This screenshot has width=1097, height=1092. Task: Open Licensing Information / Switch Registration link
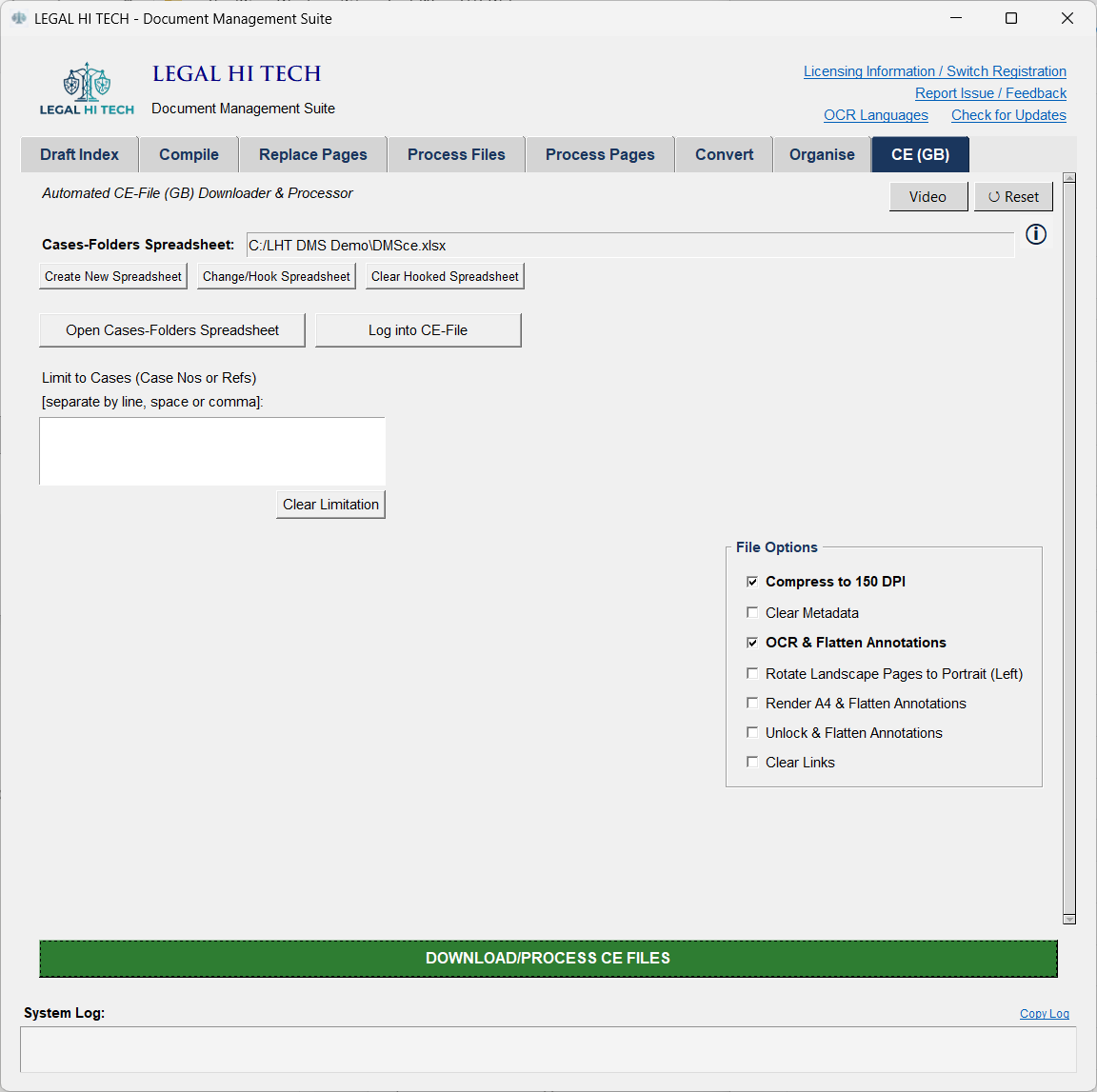(x=935, y=71)
